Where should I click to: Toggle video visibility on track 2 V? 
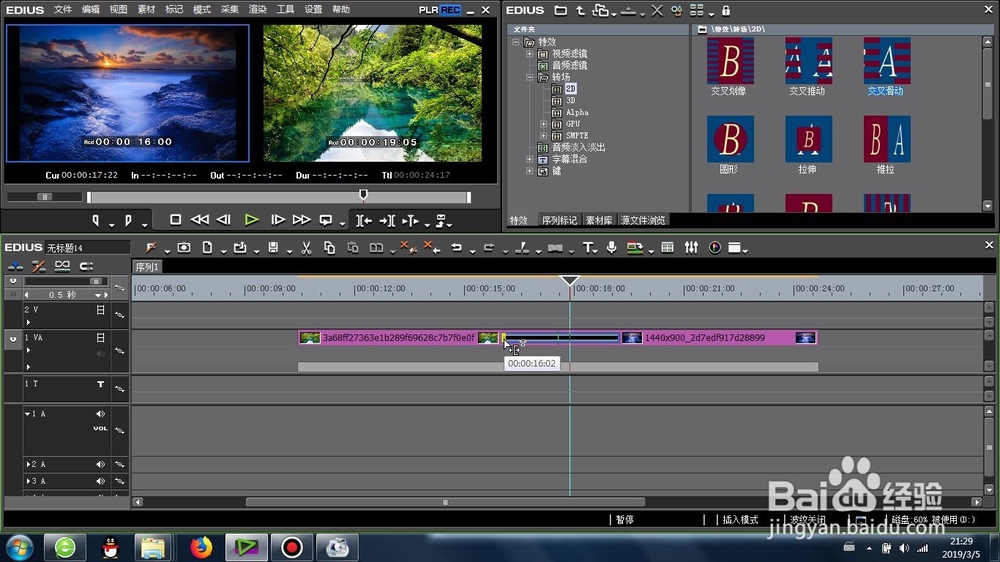click(x=100, y=310)
